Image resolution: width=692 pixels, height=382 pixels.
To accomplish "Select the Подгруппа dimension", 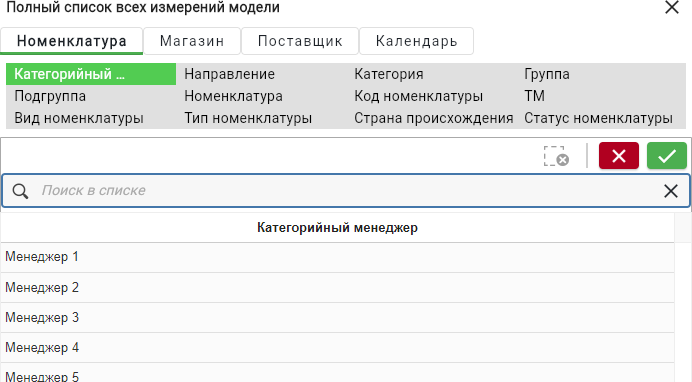I will pyautogui.click(x=50, y=96).
